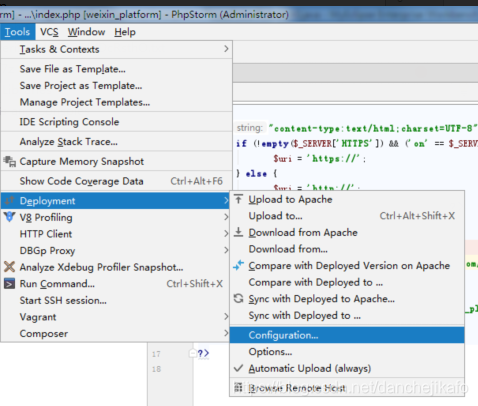Open the VCS menu
Screen dimensions: 478x406
49,32
